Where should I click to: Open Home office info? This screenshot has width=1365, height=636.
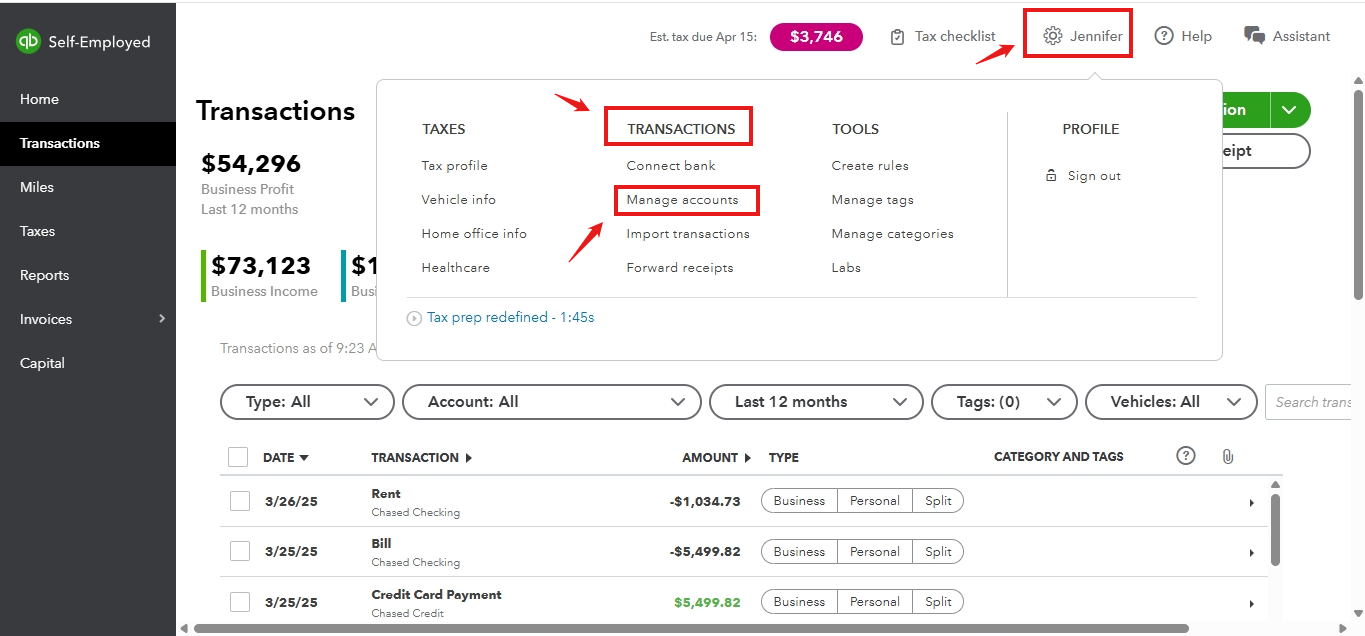474,234
